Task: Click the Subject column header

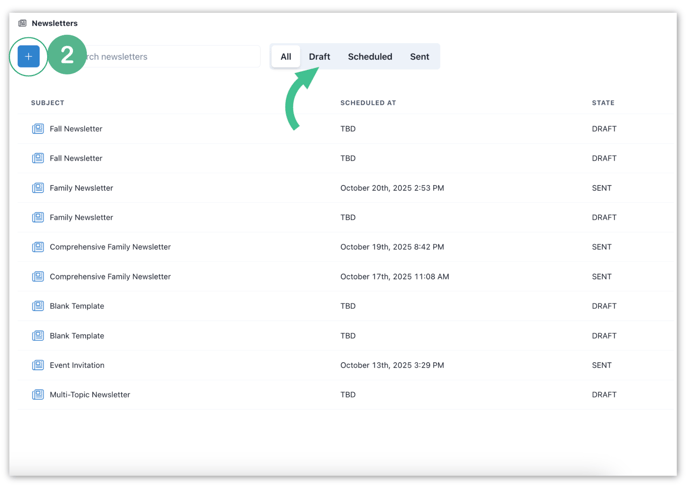Action: [48, 103]
